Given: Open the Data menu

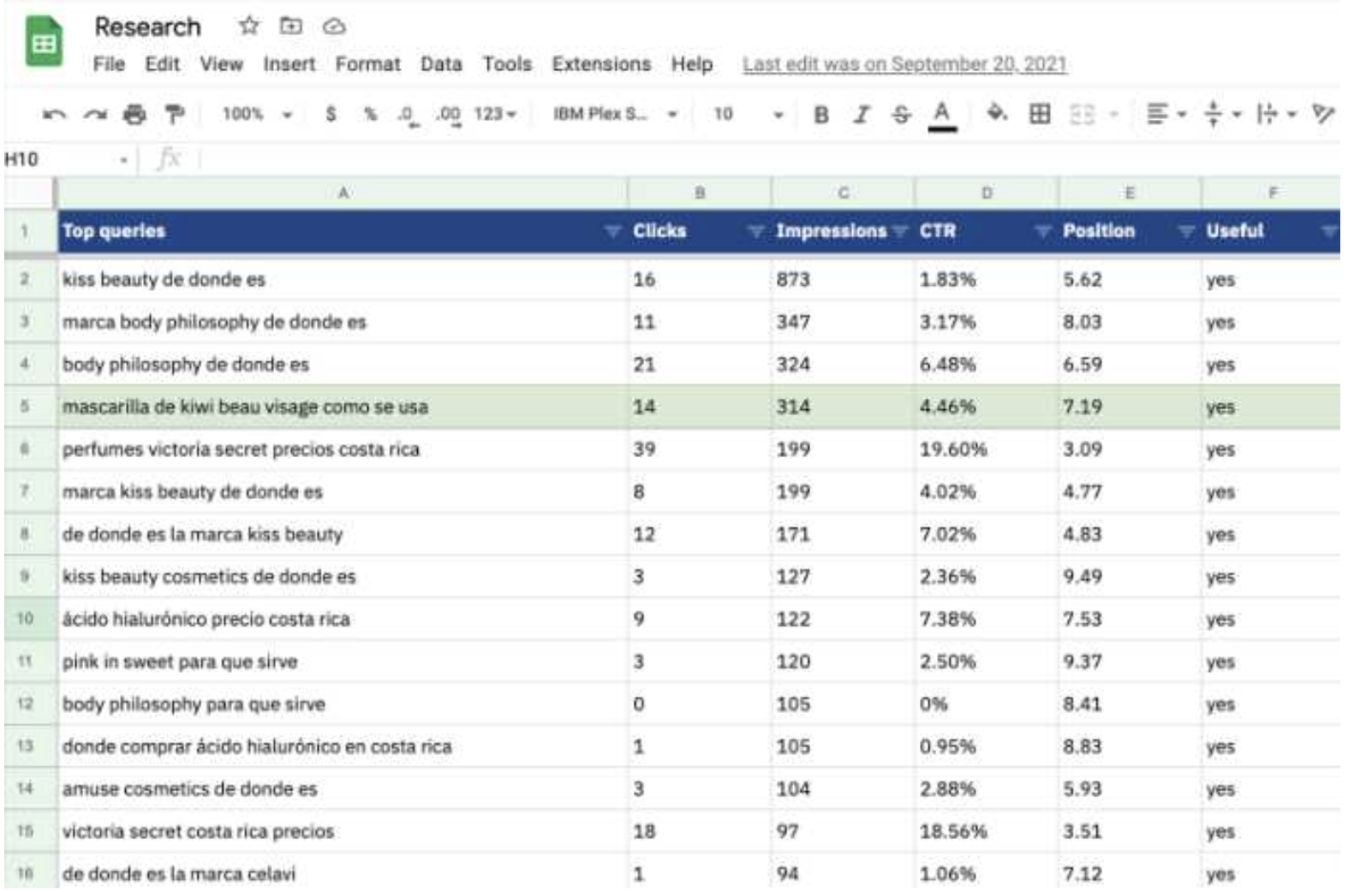Looking at the screenshot, I should (x=439, y=64).
